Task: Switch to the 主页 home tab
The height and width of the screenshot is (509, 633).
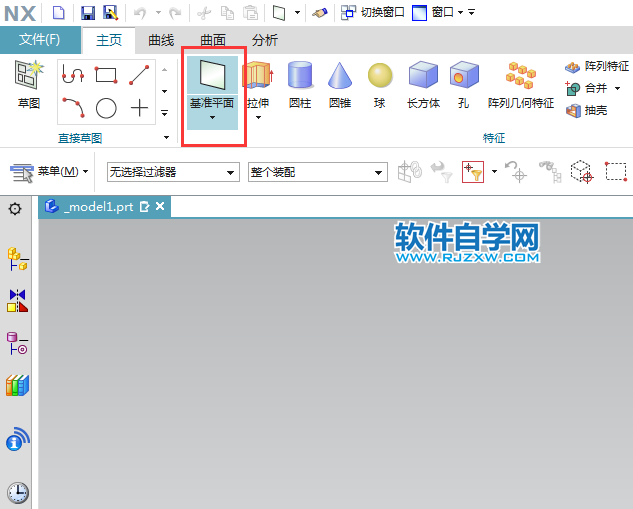Action: [109, 40]
